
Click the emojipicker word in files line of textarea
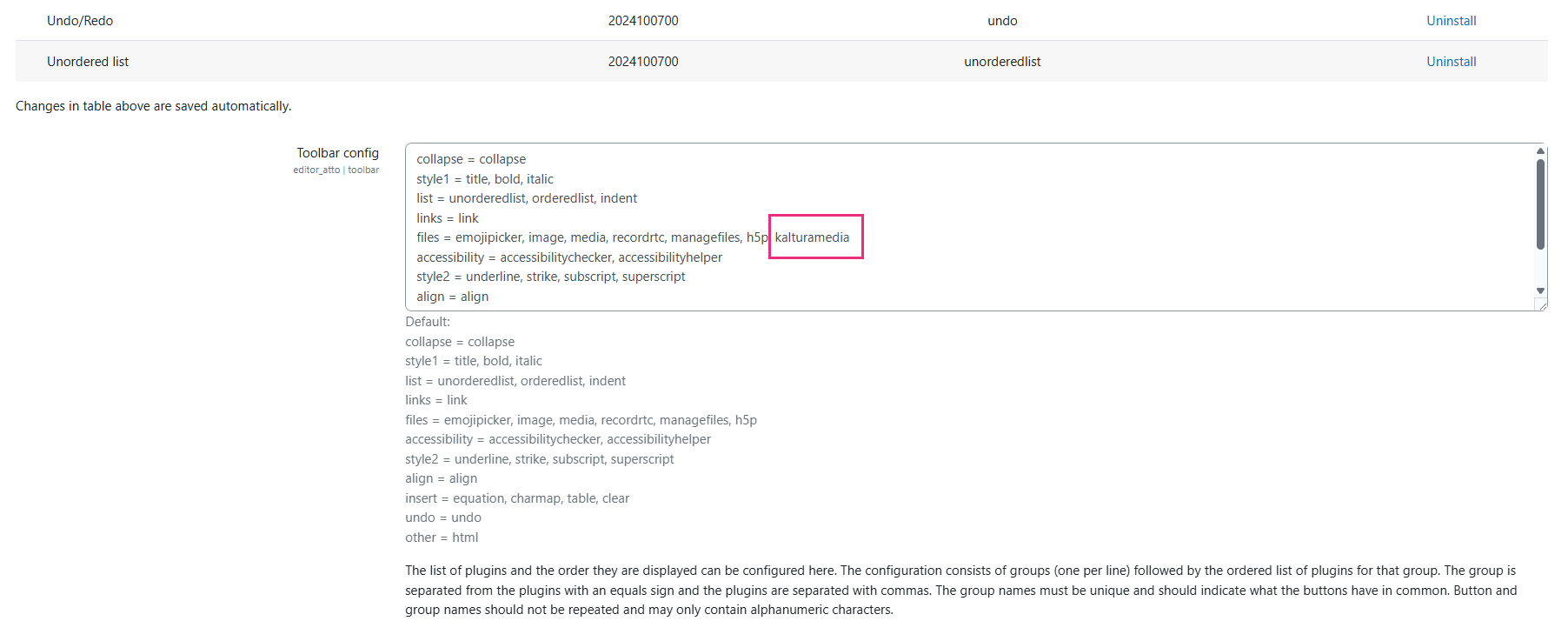tap(488, 237)
